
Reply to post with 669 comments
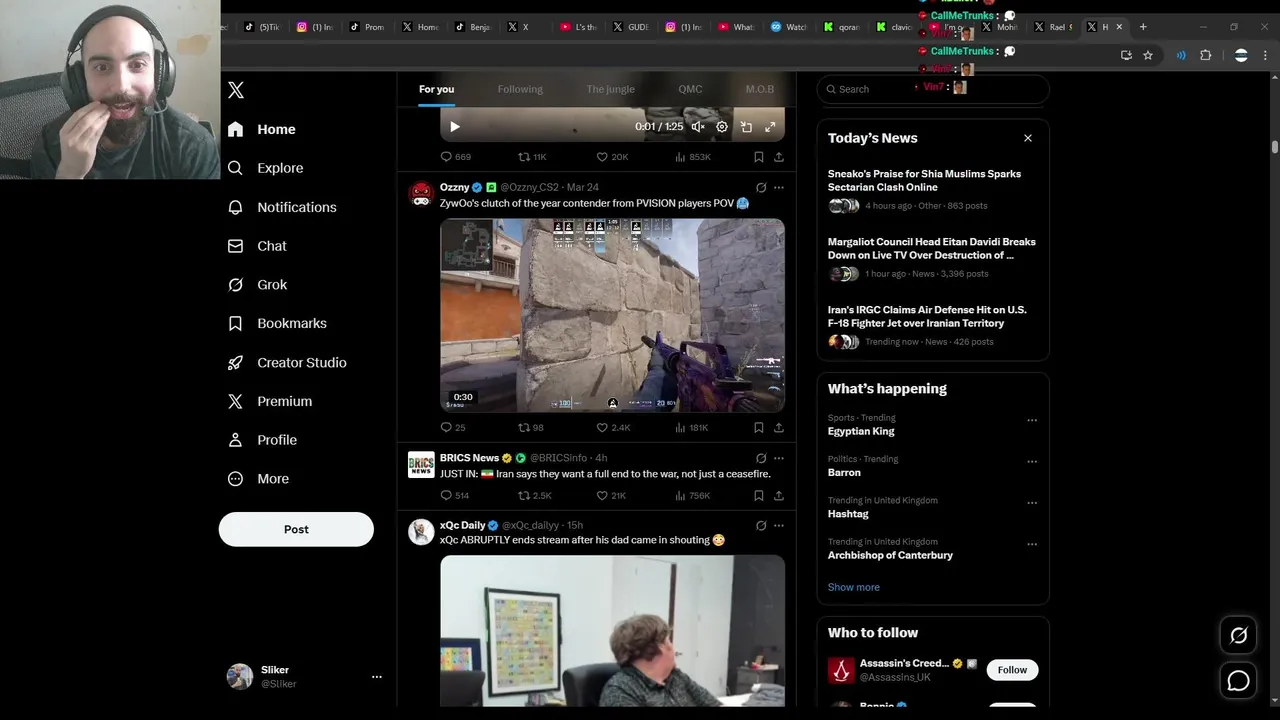click(455, 157)
